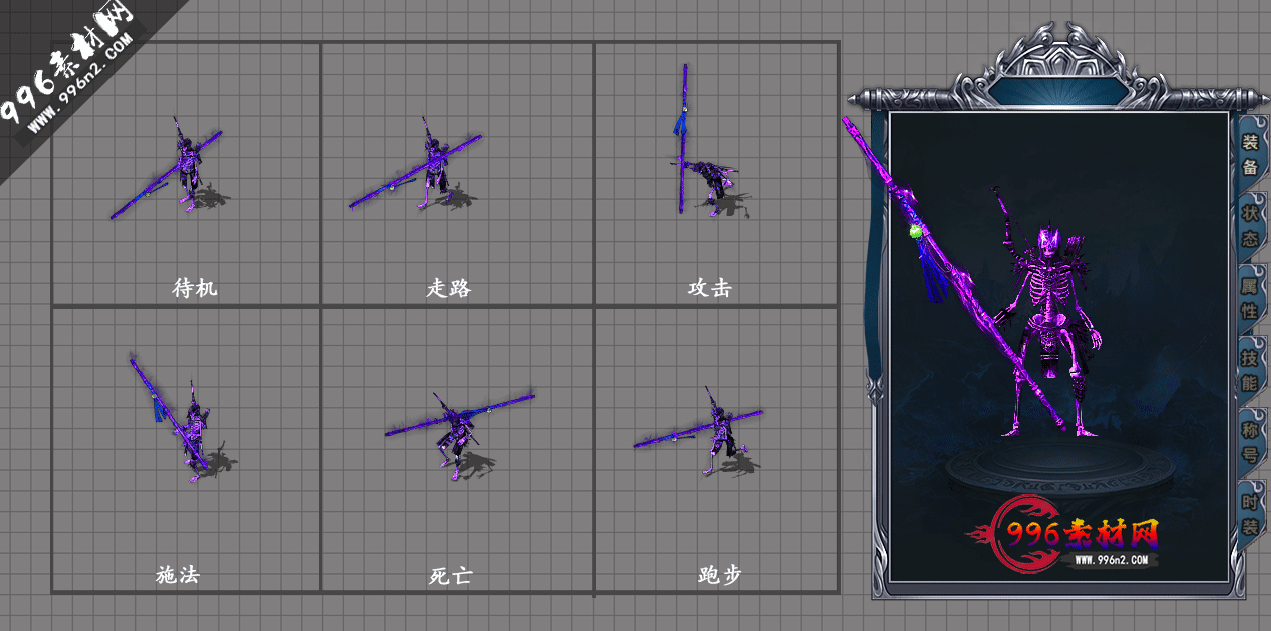The height and width of the screenshot is (631, 1271).
Task: Click the 死亡 label
Action: click(x=450, y=577)
